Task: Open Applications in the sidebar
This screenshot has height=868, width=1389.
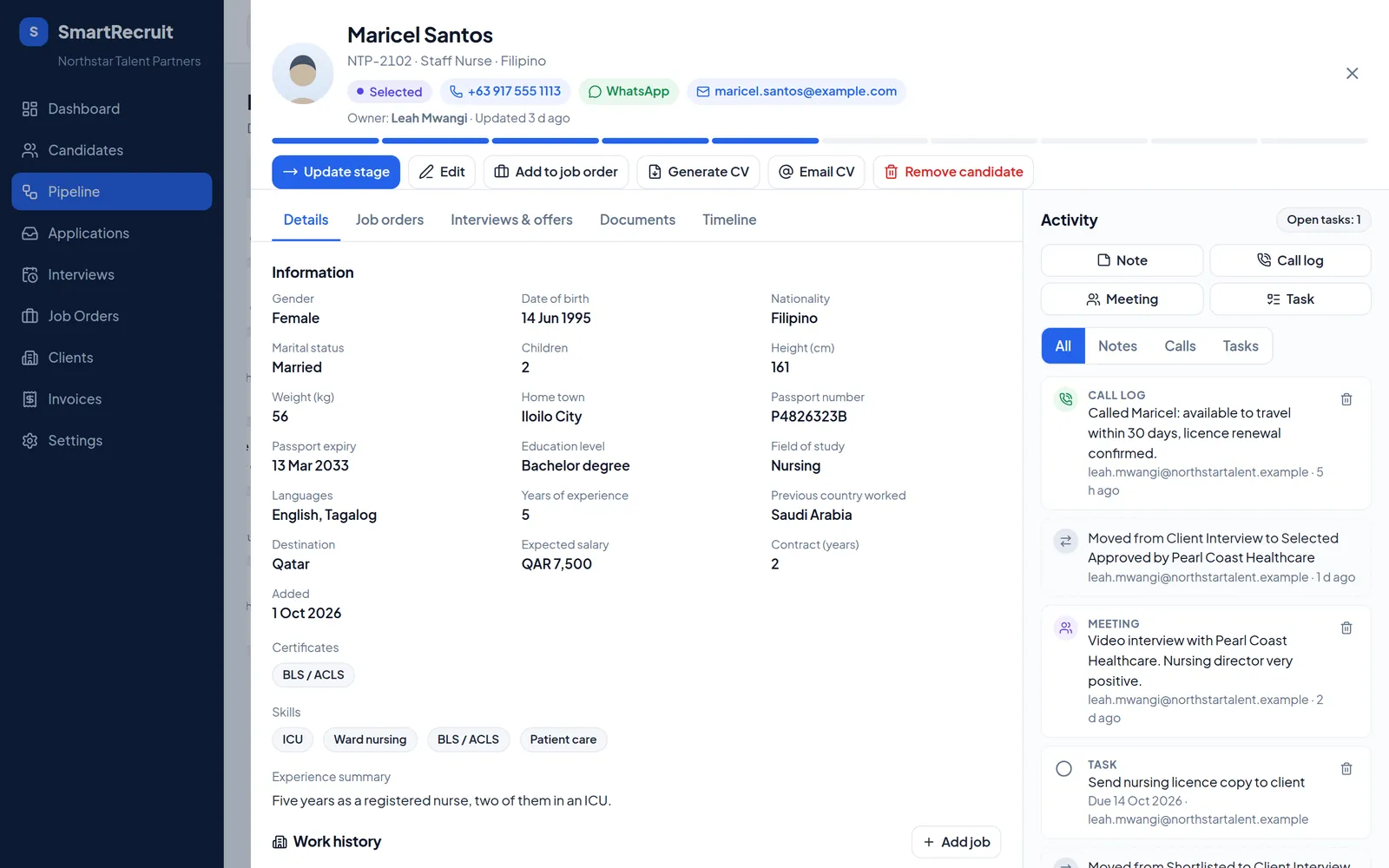Action: [x=111, y=233]
